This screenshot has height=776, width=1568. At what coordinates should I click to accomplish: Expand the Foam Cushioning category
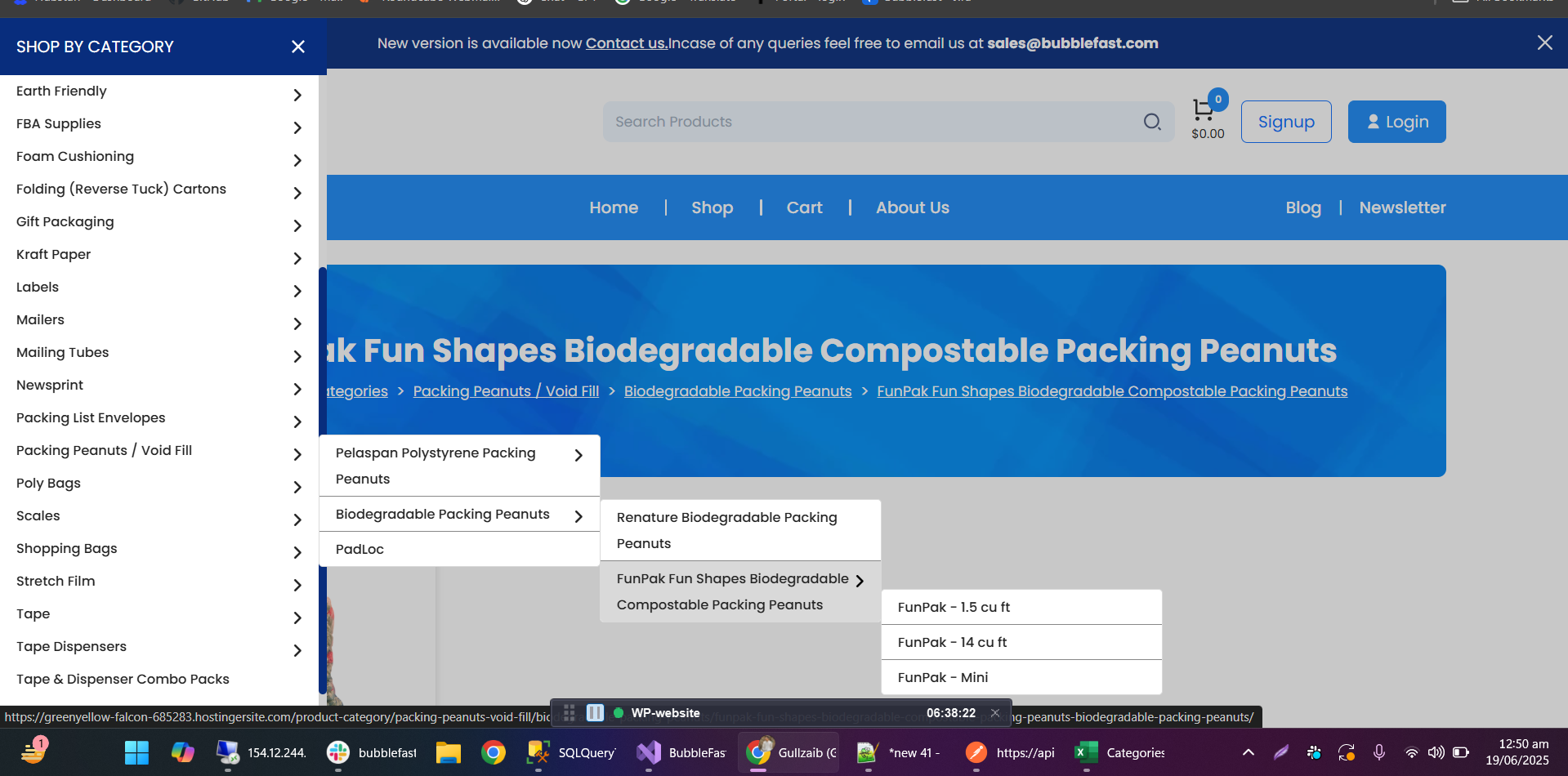[297, 160]
